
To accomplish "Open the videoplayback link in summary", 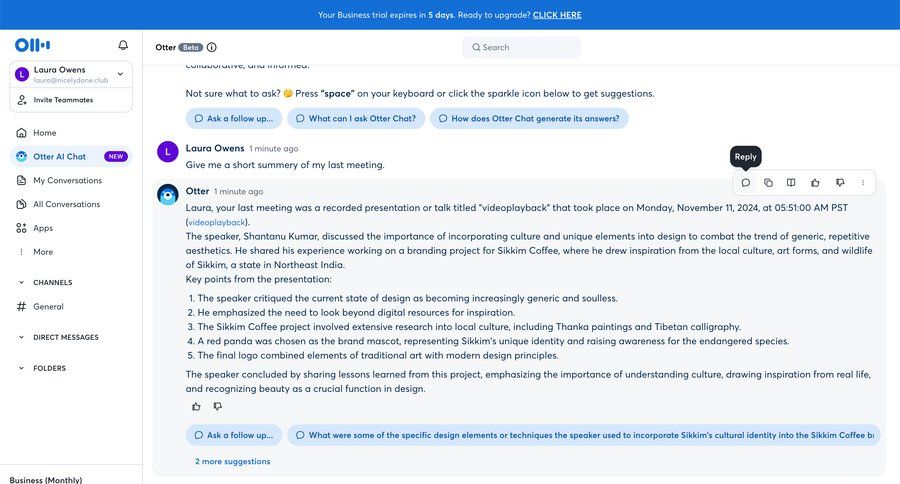I will coord(217,222).
